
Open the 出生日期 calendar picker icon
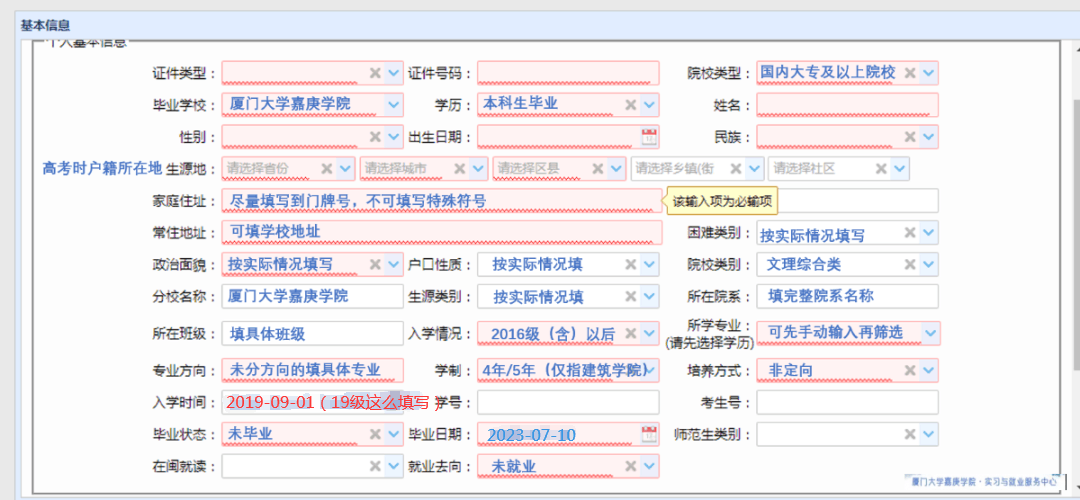[649, 136]
